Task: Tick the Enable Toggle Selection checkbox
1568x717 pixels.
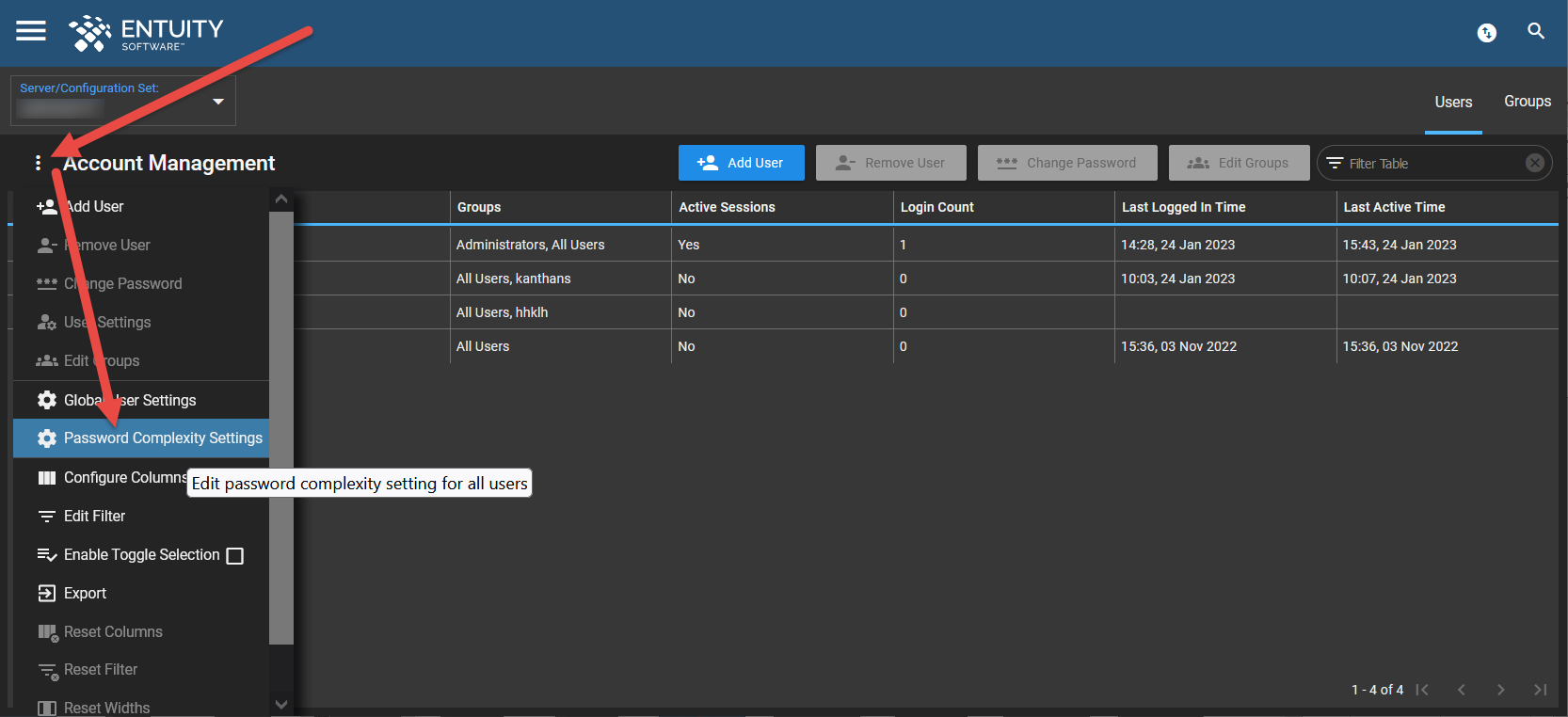Action: (x=235, y=556)
